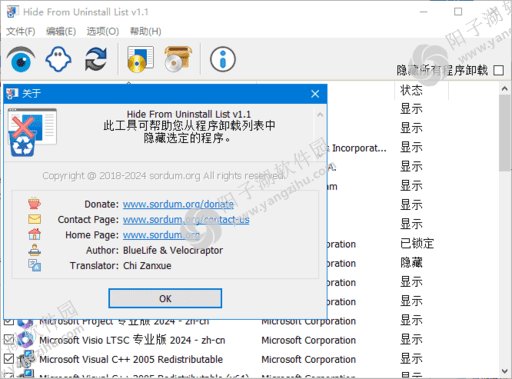512x379 pixels.
Task: Click the OK button in About dialog
Action: pyautogui.click(x=165, y=298)
